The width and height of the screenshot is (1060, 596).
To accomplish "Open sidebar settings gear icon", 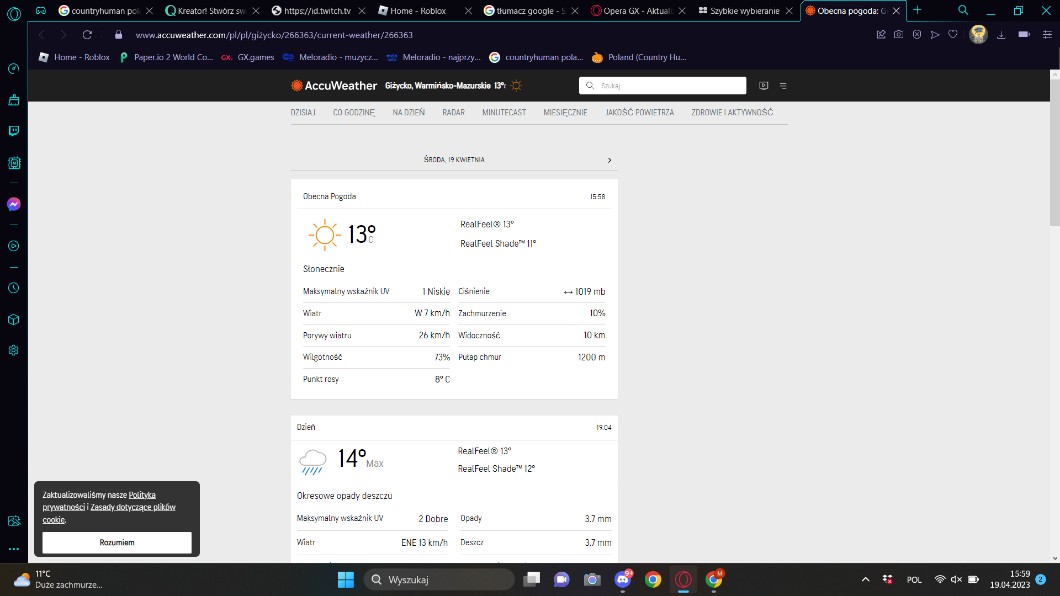I will (x=14, y=350).
